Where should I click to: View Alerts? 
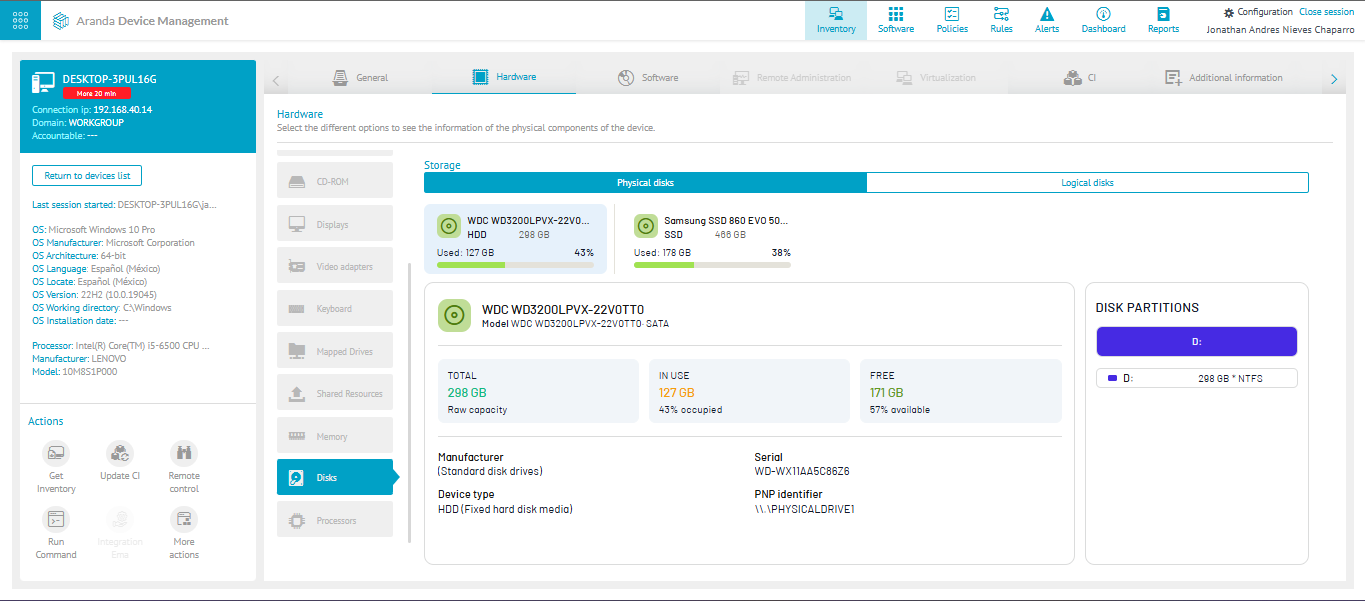coord(1047,20)
